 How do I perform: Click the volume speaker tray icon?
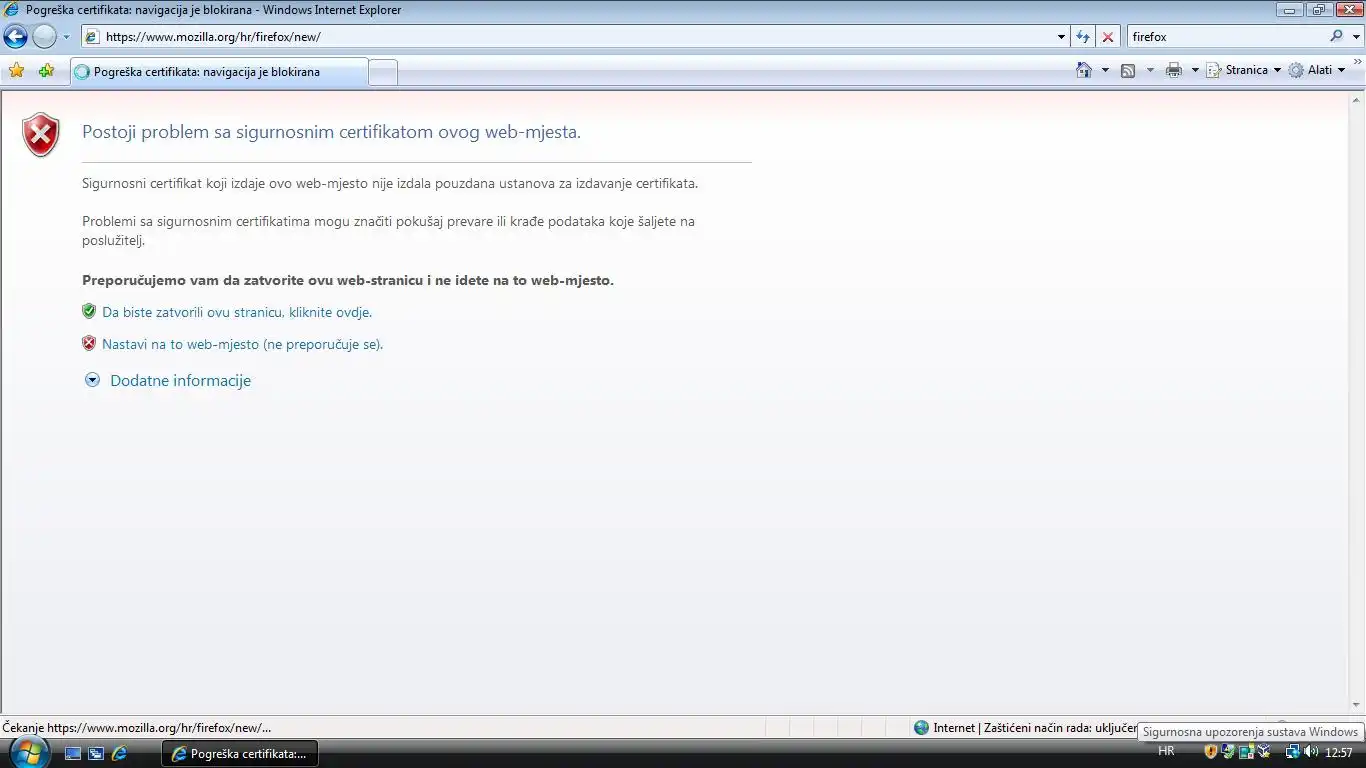[1311, 751]
